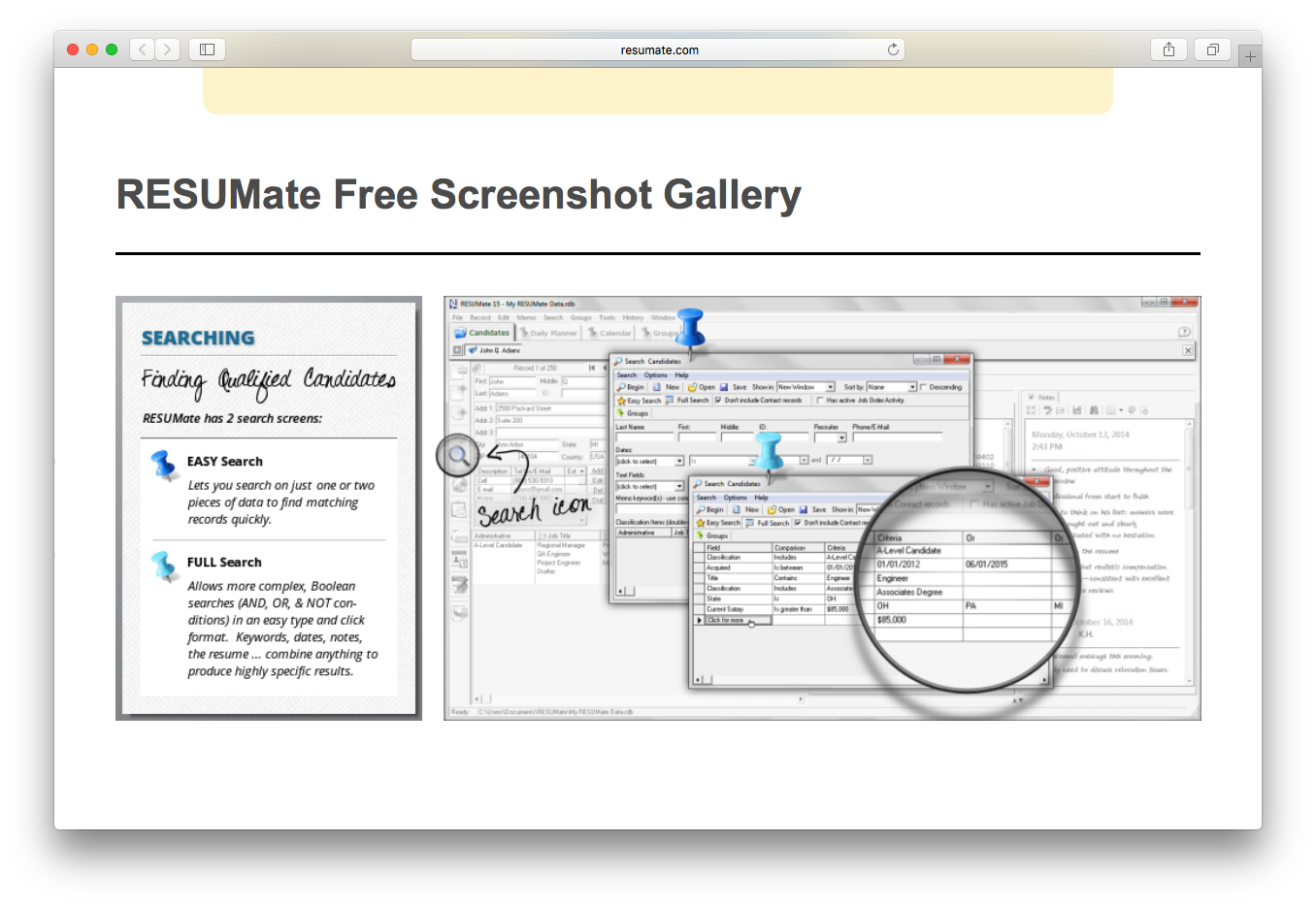Click Safari's forward arrow button
The height and width of the screenshot is (907, 1316).
pyautogui.click(x=167, y=49)
